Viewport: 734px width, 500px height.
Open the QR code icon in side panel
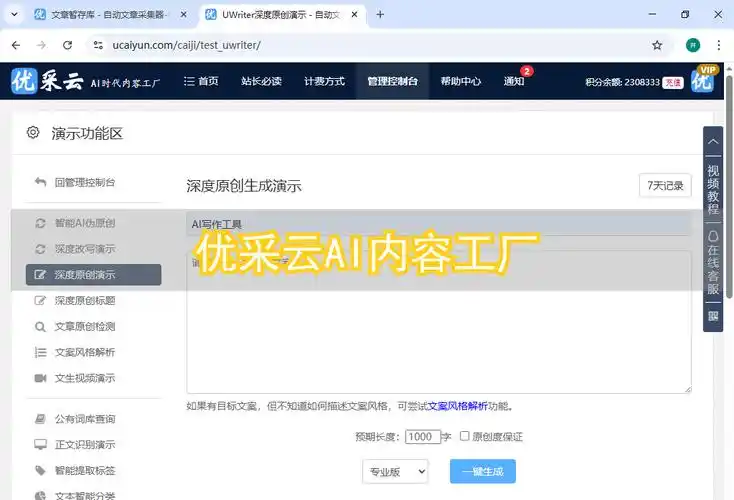tap(713, 316)
